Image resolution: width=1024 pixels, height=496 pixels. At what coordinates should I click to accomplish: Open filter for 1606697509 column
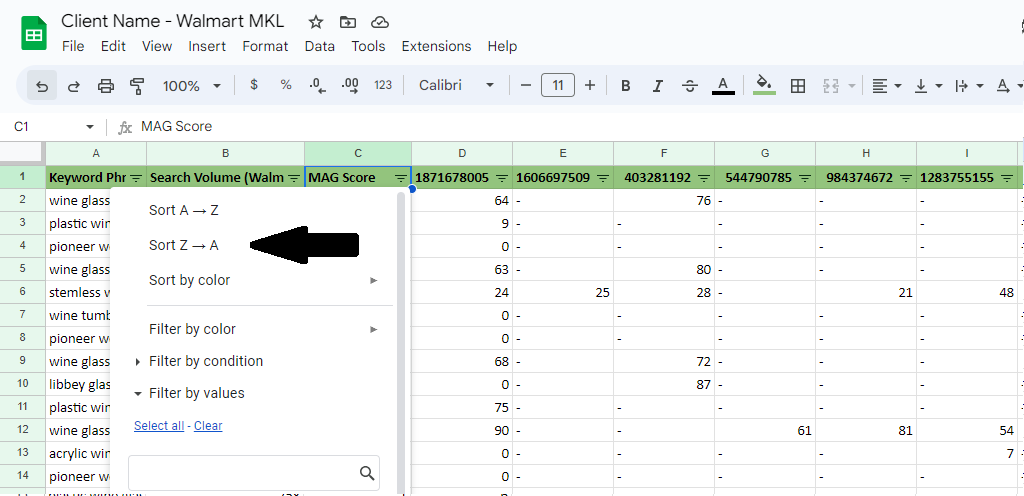click(x=603, y=178)
